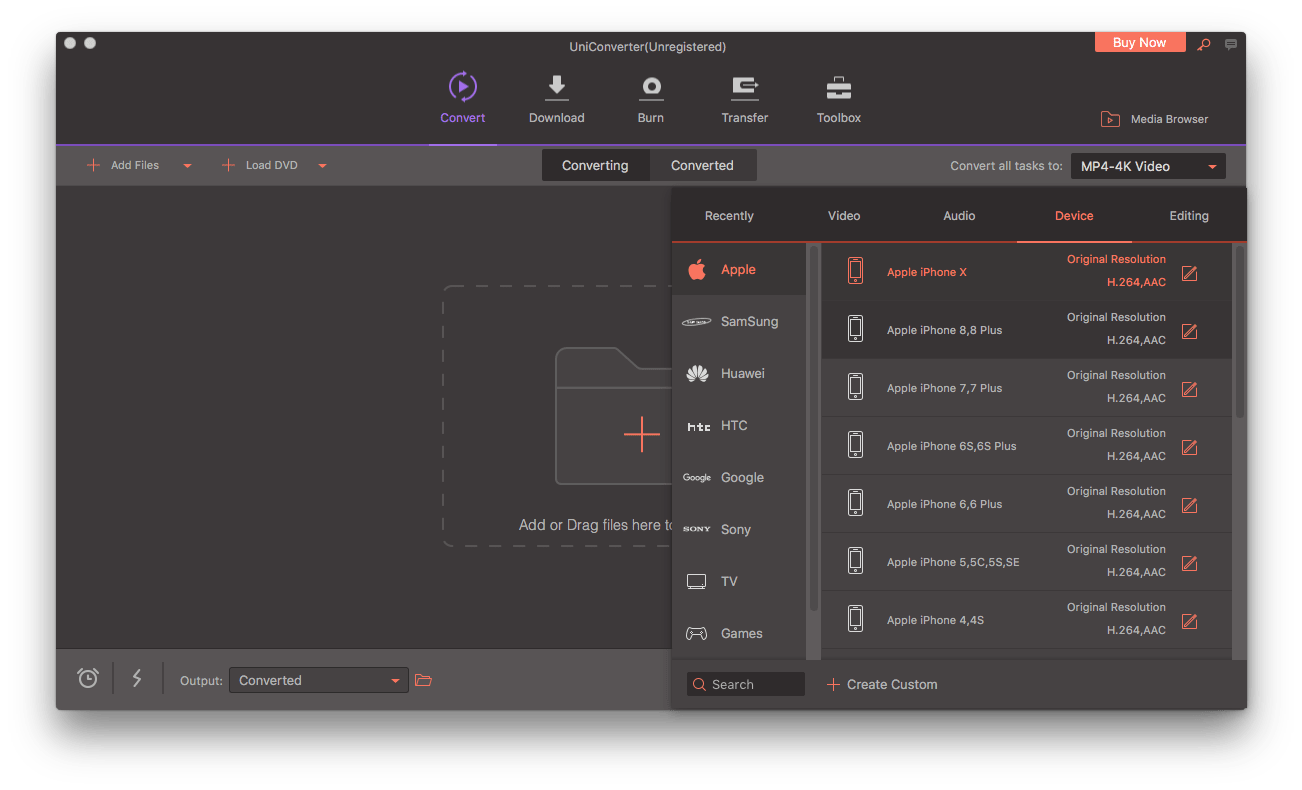Choose Apple iPhone 6,6 Plus preset
Viewport: 1302px width, 790px height.
[x=1027, y=504]
